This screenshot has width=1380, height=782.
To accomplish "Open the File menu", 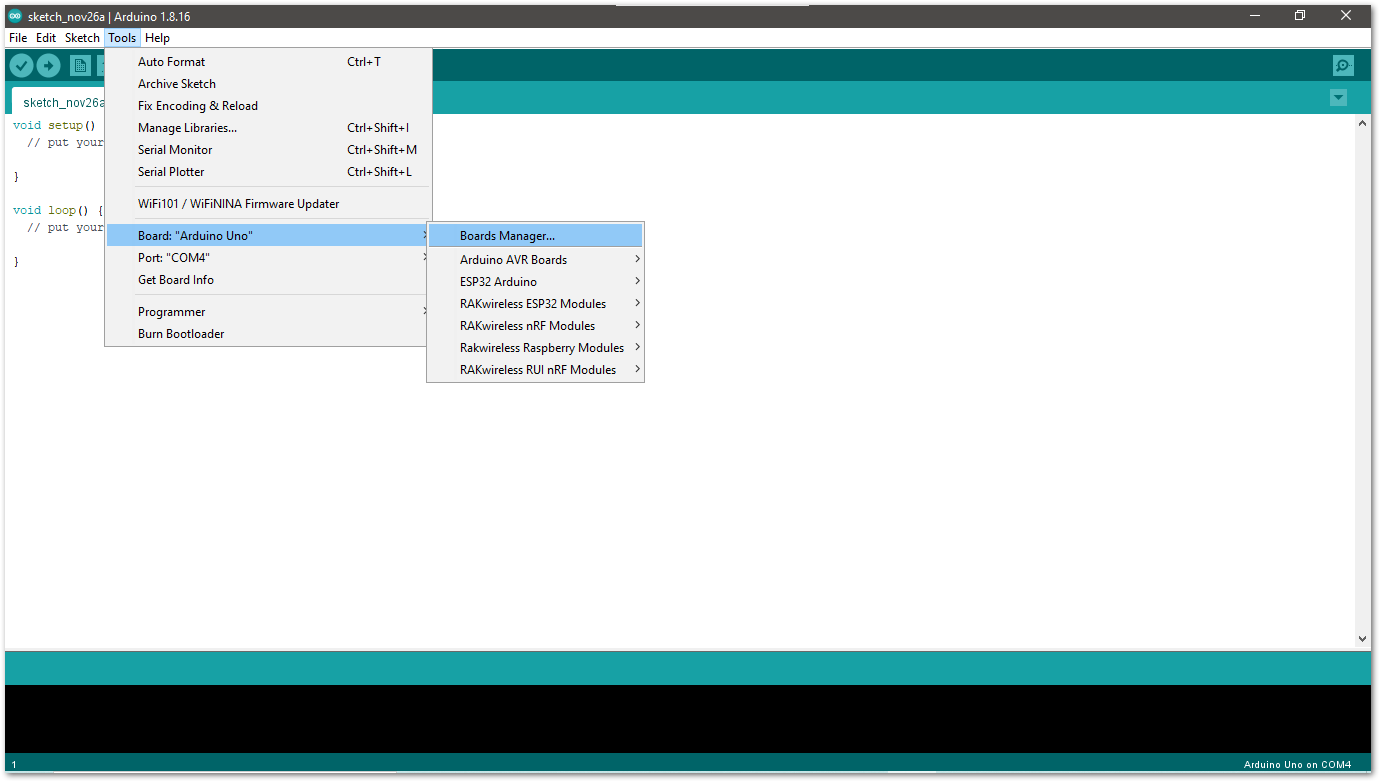I will (18, 38).
